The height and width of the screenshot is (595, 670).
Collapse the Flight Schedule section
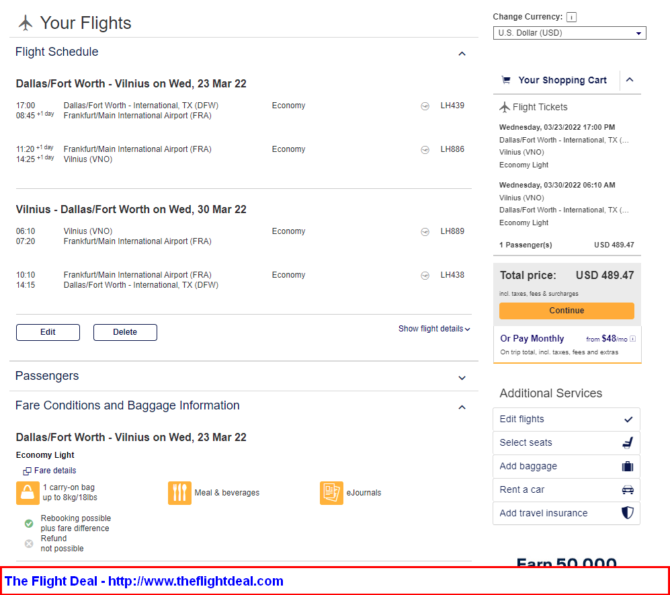click(462, 54)
